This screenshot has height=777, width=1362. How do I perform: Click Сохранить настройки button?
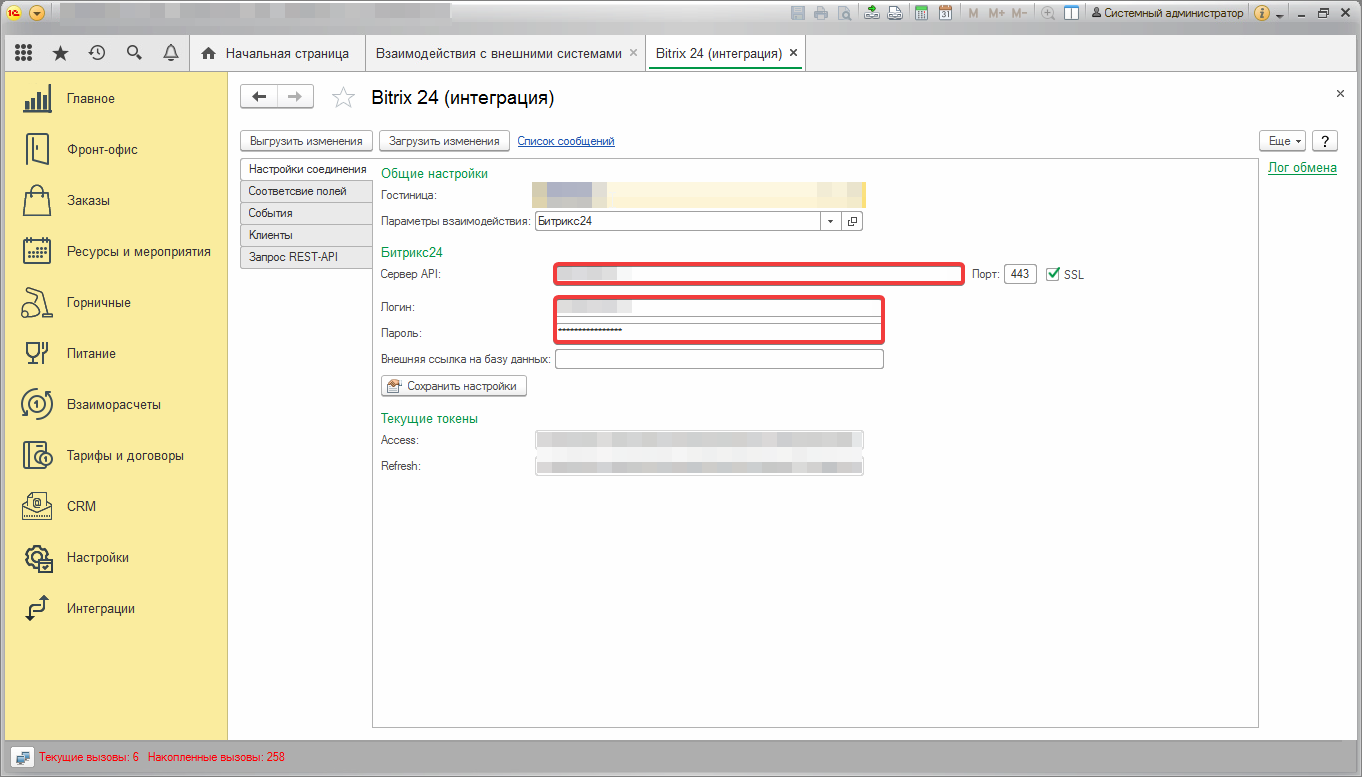(454, 386)
